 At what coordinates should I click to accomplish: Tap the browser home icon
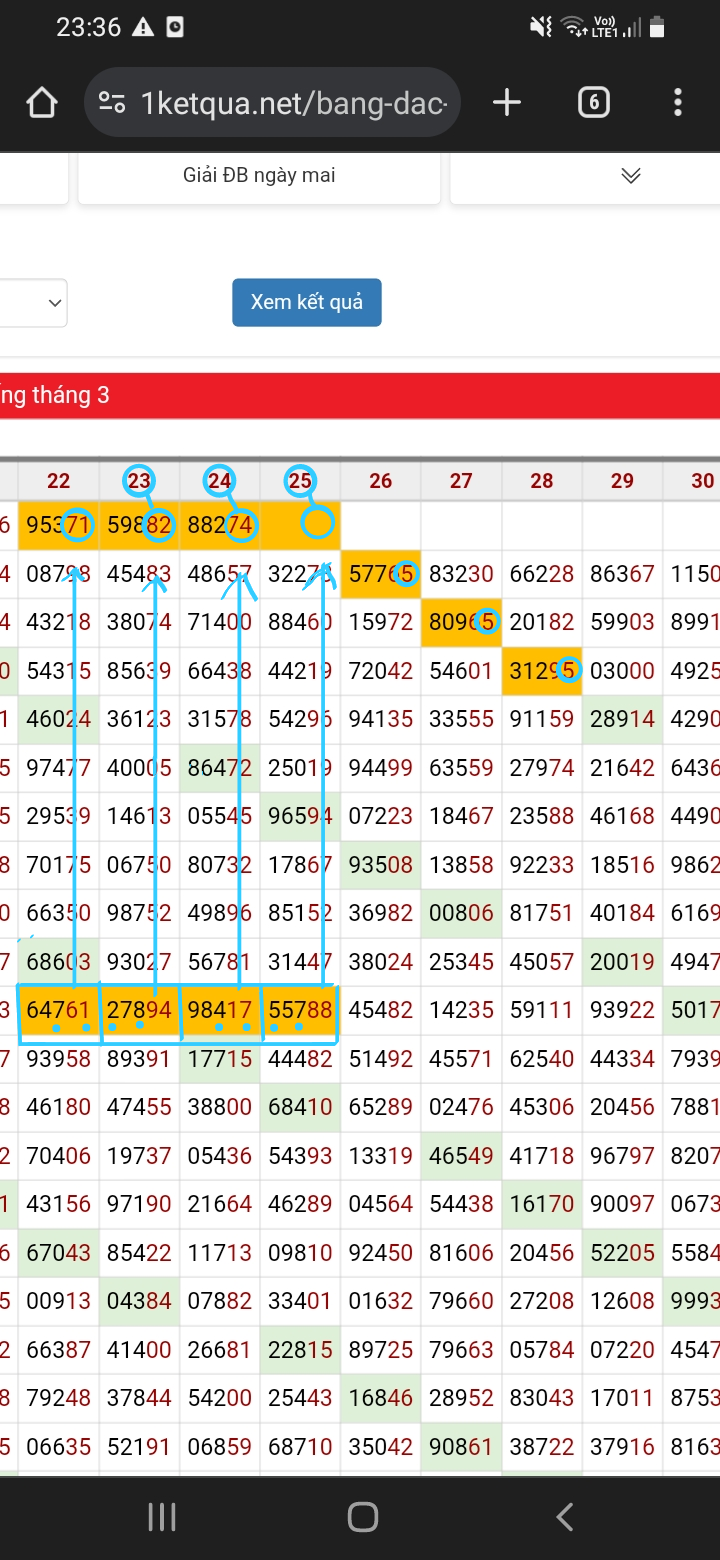[42, 103]
